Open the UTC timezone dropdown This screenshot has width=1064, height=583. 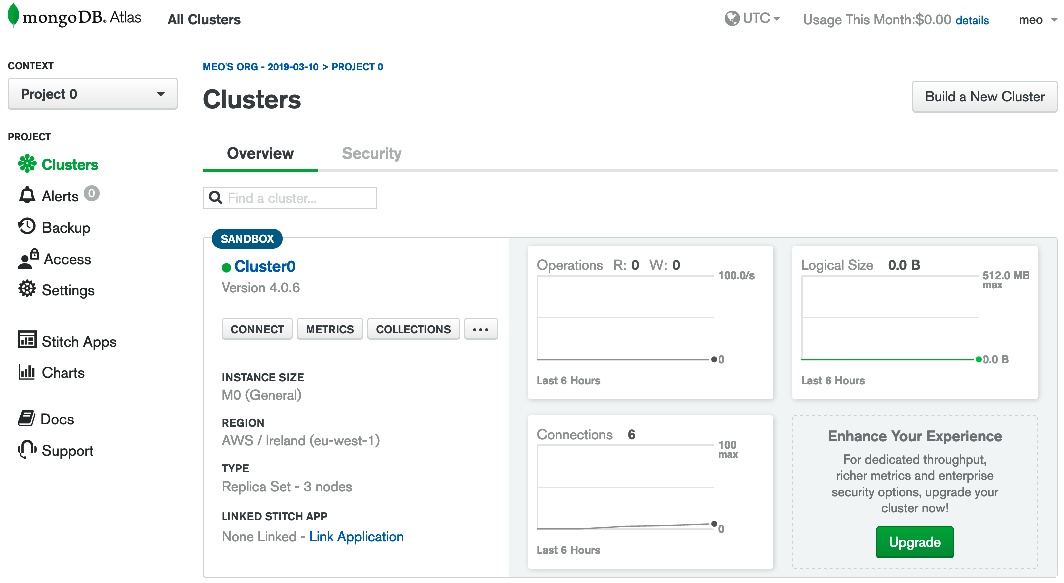point(753,18)
